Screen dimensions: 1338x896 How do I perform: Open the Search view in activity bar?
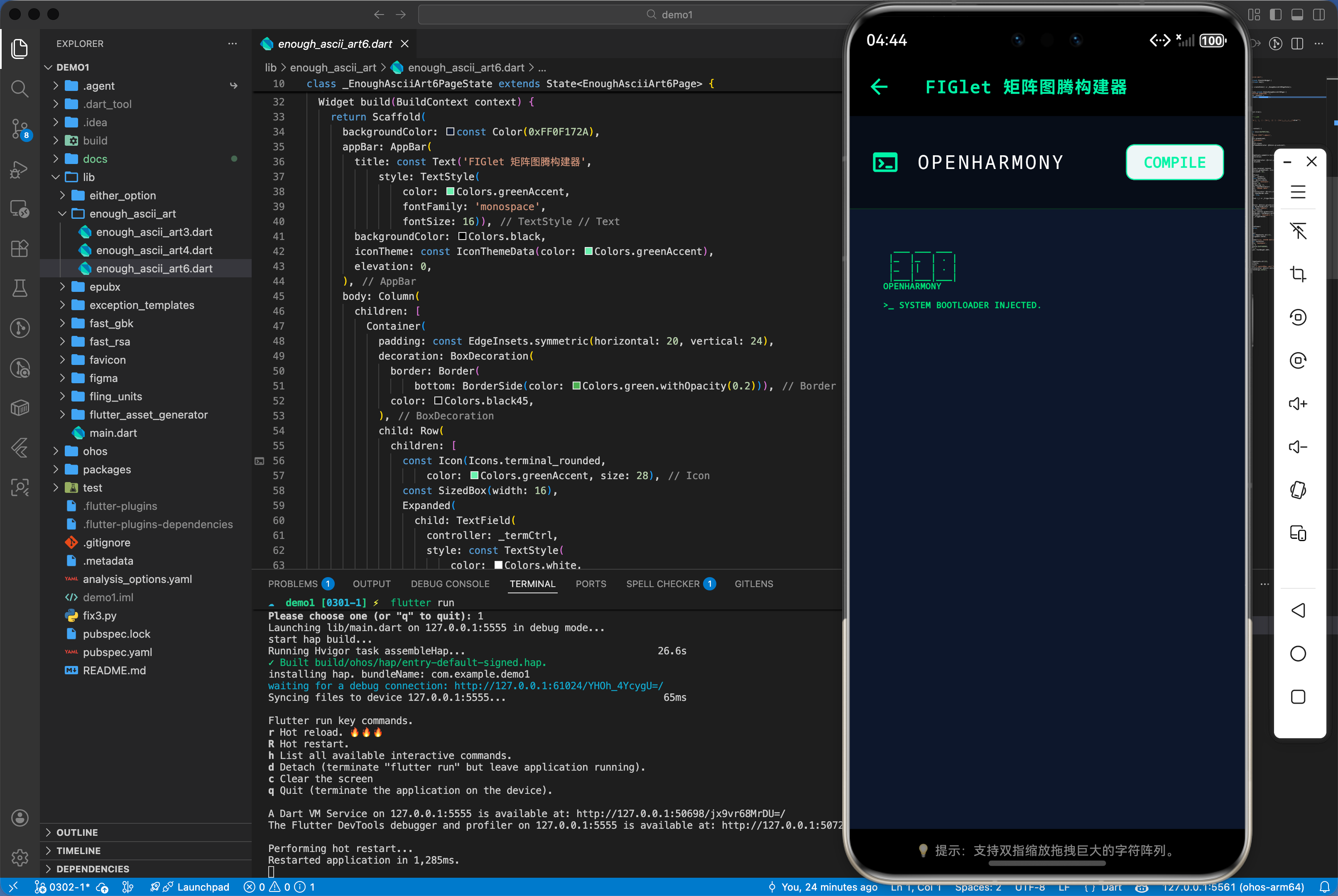pyautogui.click(x=20, y=88)
